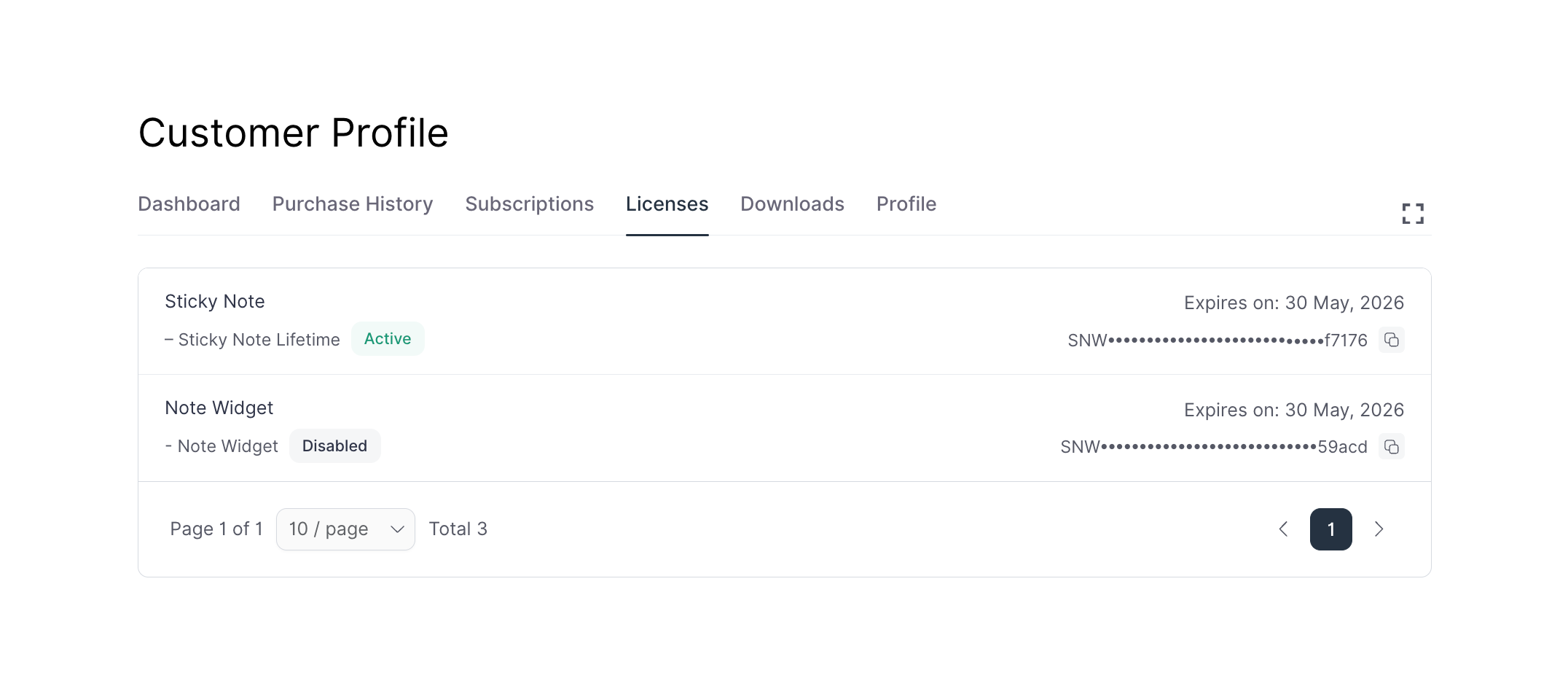Copy the Sticky Note license key
This screenshot has height=689, width=1568.
click(1391, 340)
